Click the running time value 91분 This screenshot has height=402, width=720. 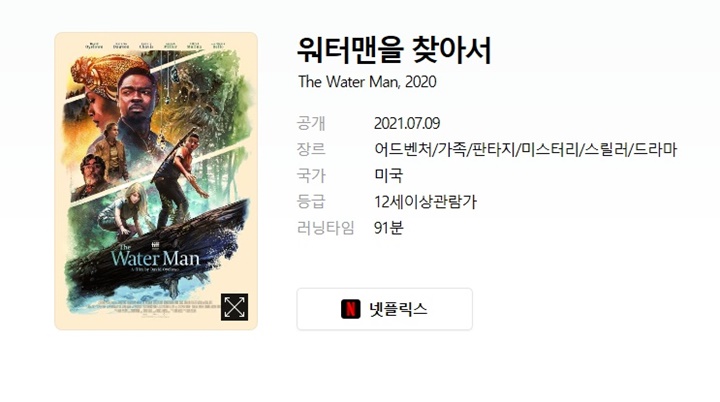coord(388,227)
